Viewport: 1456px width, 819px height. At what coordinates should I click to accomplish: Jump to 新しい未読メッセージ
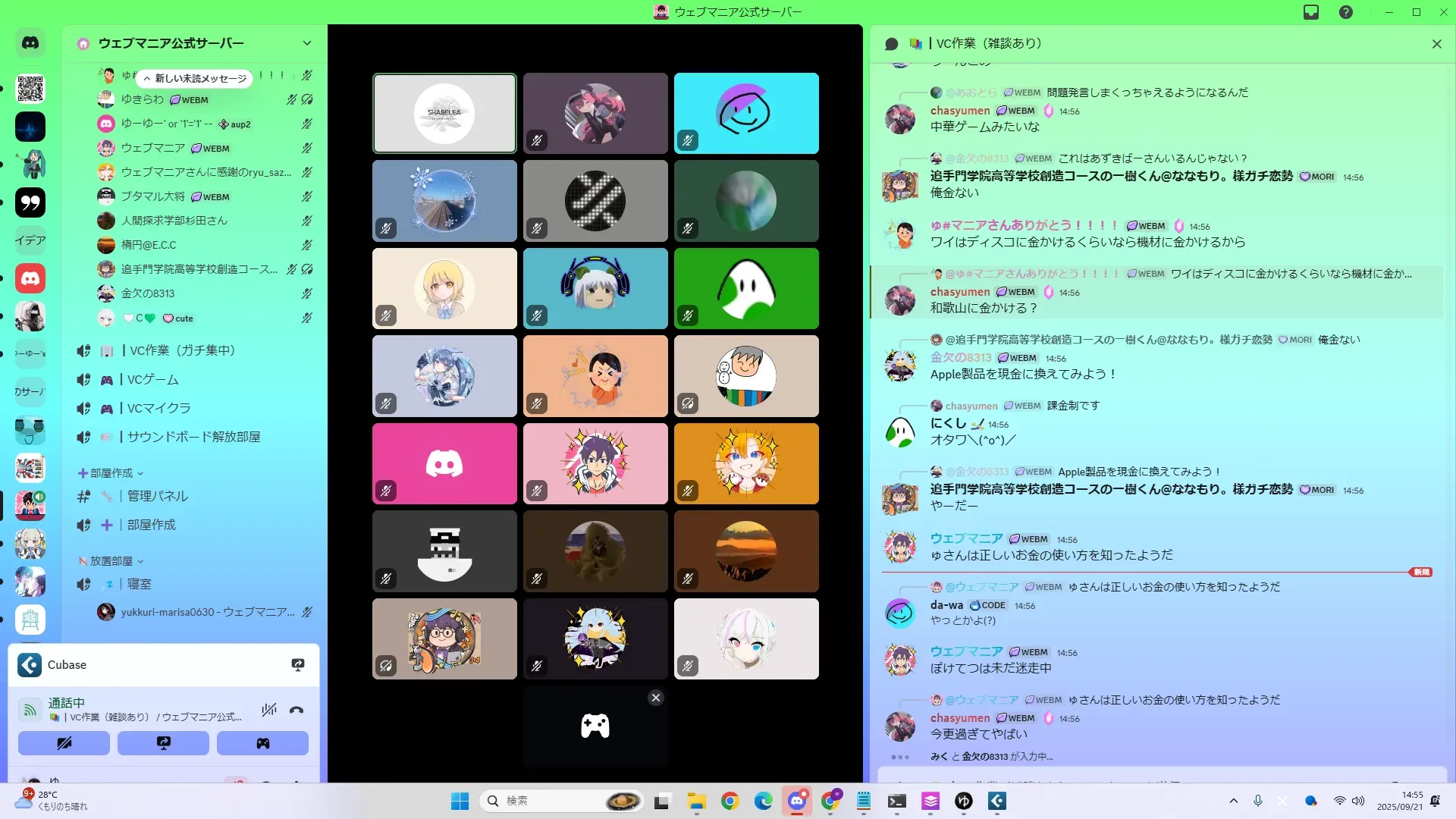(x=195, y=78)
